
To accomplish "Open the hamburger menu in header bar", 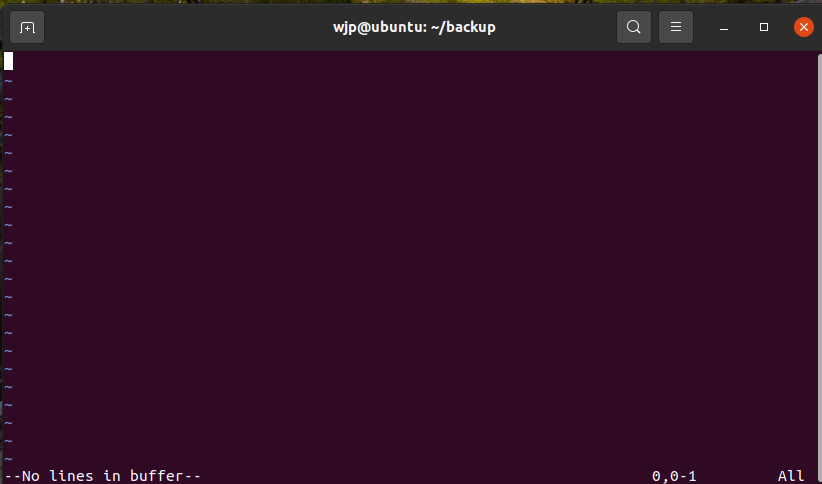I will point(676,27).
